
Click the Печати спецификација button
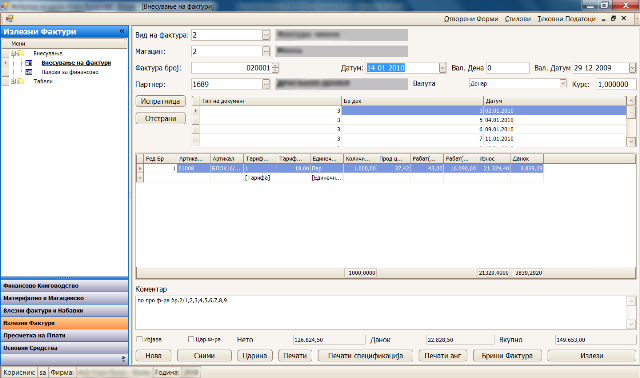click(365, 356)
